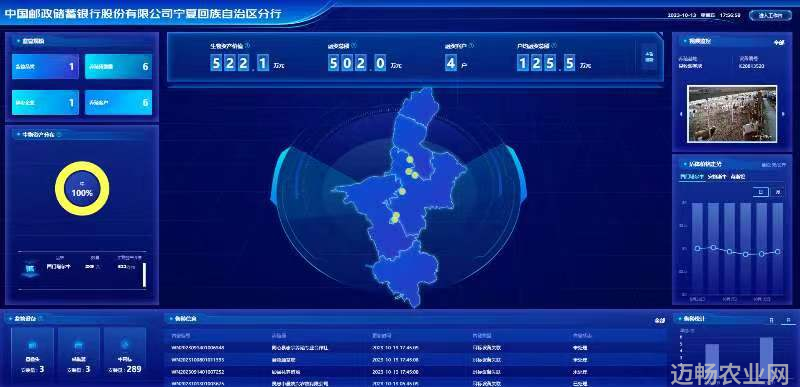Click the info icon next to 生物资产分布
Image resolution: width=800 pixels, height=387 pixels.
coord(59,135)
